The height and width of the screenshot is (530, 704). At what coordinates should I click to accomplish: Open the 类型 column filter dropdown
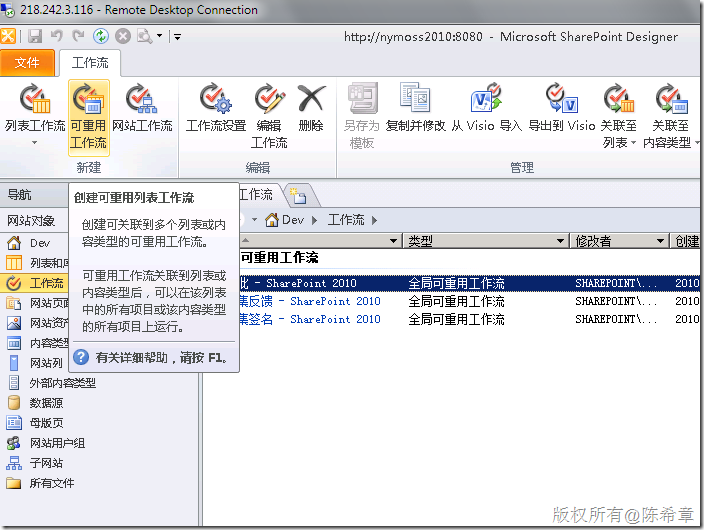pyautogui.click(x=560, y=241)
